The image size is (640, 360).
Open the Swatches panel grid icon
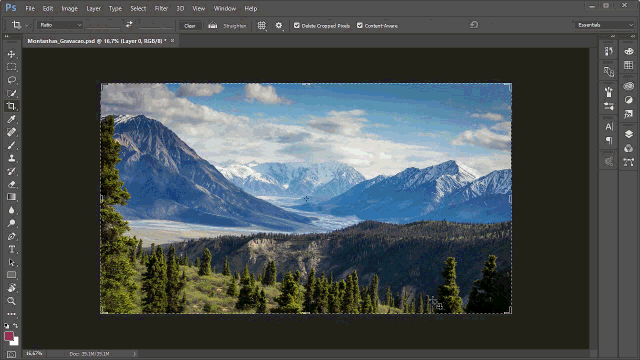tap(629, 65)
